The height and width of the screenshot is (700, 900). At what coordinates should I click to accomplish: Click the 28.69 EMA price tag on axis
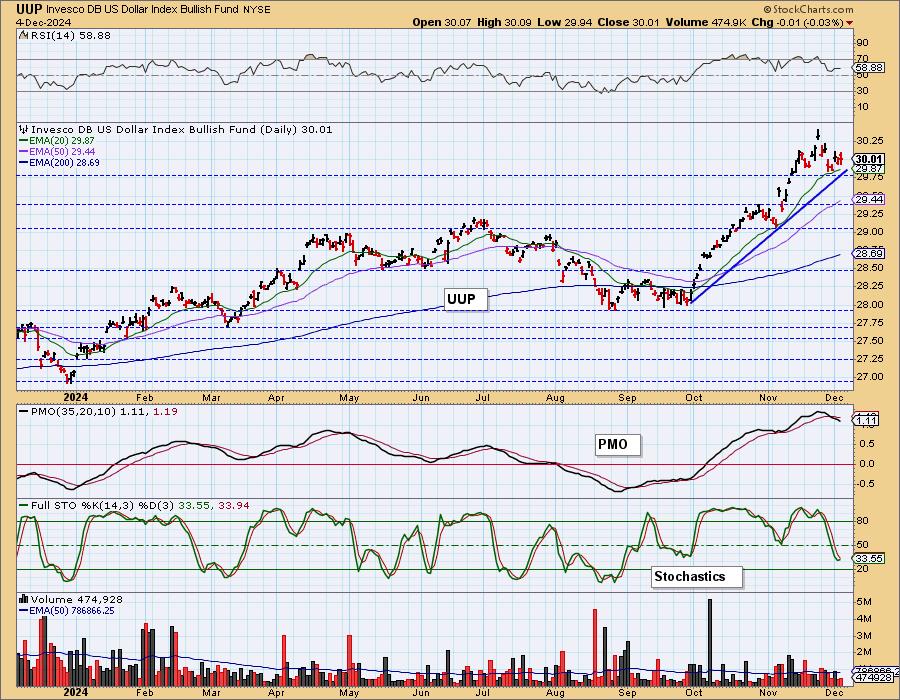pos(869,253)
